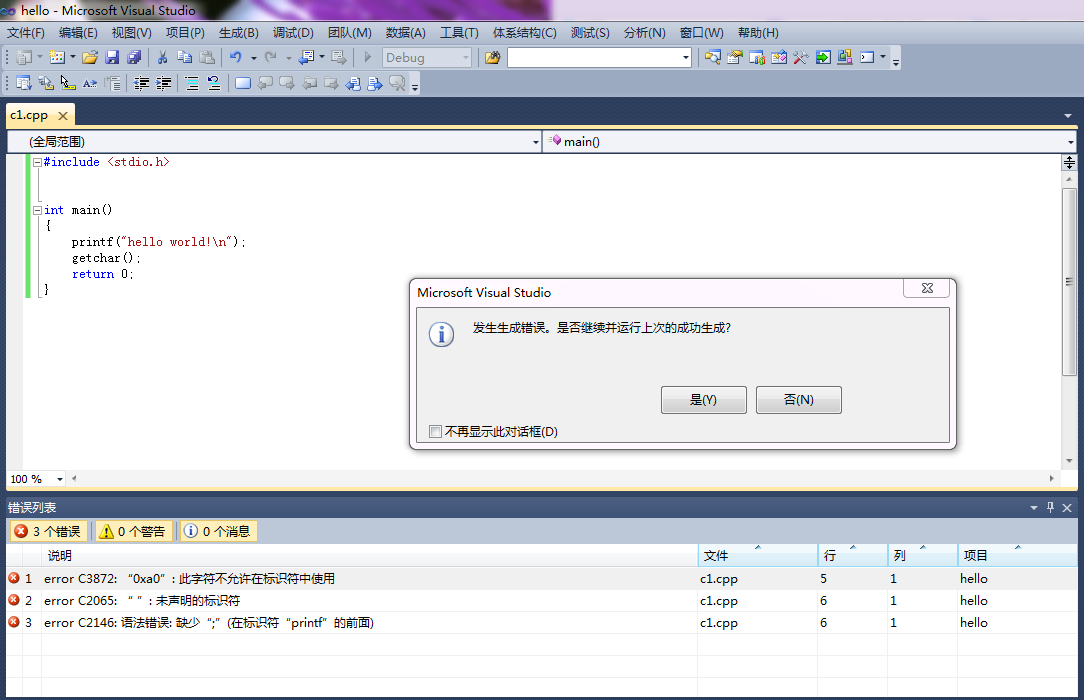Screen dimensions: 1084x700
Task: Toggle the 0 个警告 filter
Action: (133, 531)
